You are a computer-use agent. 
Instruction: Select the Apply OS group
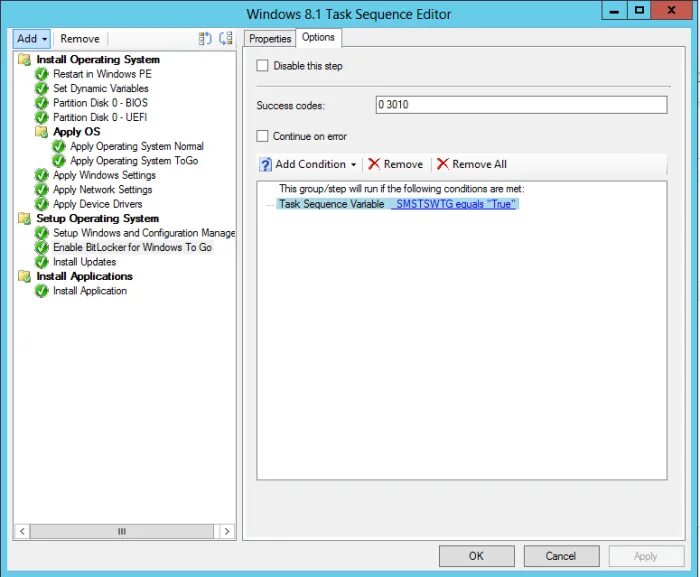point(76,132)
